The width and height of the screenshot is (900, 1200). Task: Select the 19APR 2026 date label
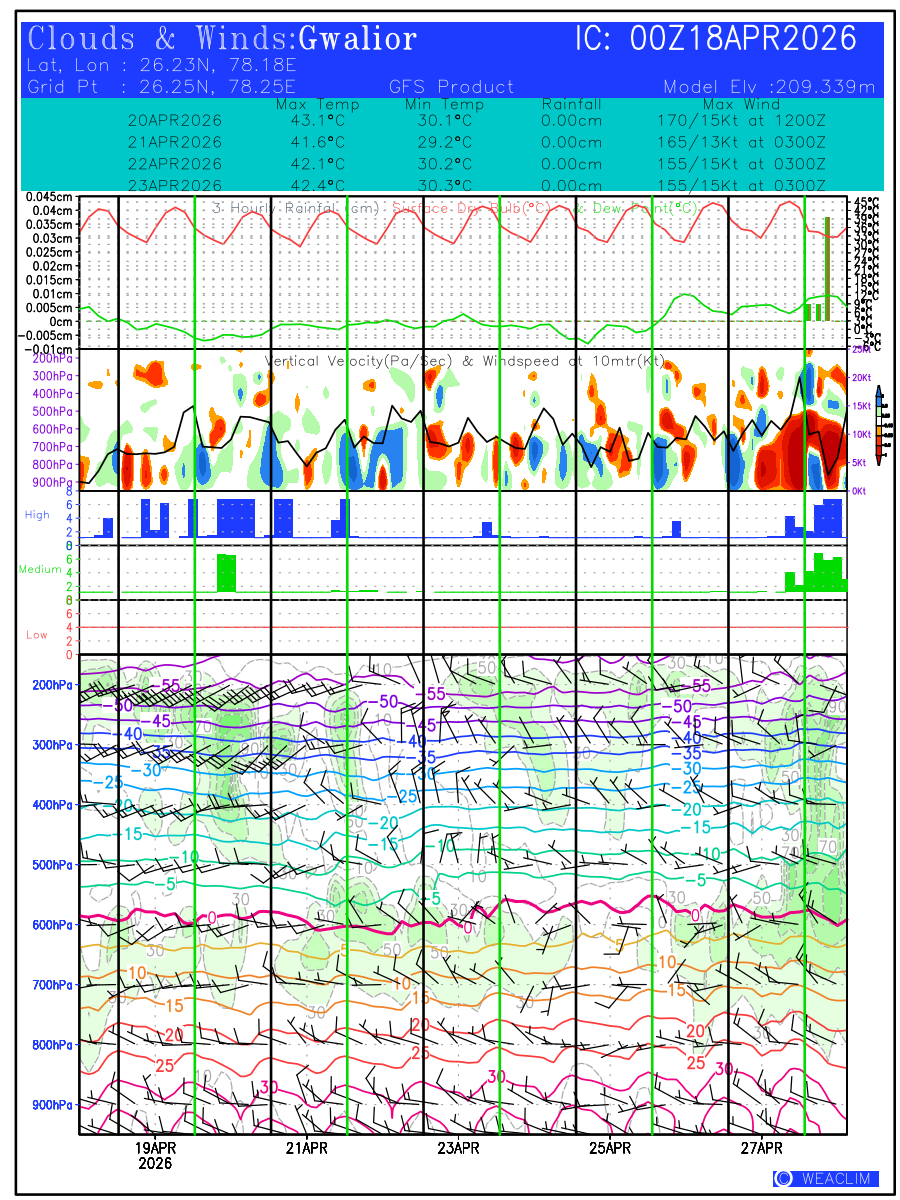(156, 1156)
